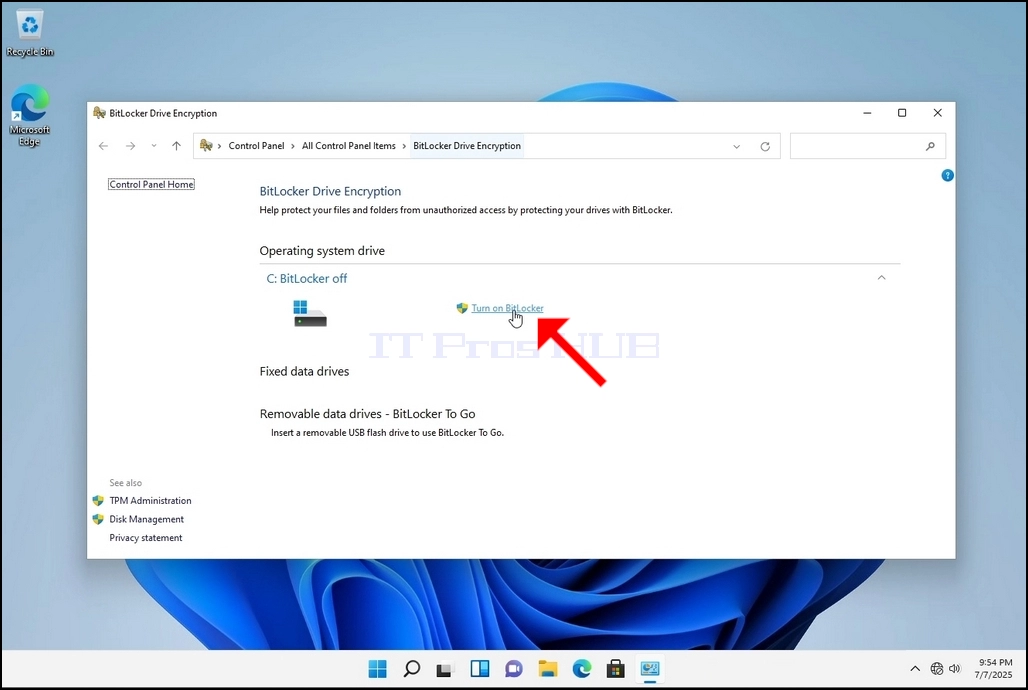Click the BitLocker window title bar icon
The height and width of the screenshot is (690, 1028).
[99, 113]
